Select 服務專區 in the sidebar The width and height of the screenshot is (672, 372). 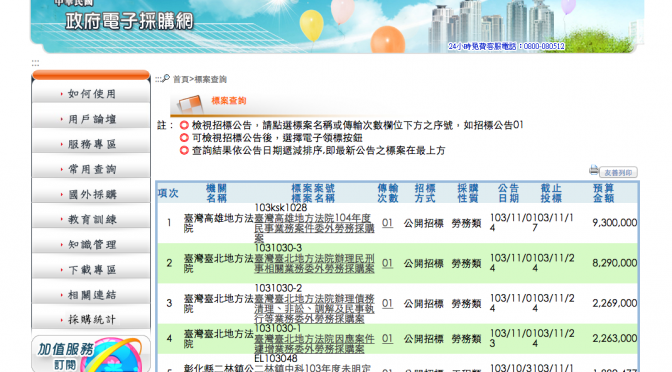point(91,144)
